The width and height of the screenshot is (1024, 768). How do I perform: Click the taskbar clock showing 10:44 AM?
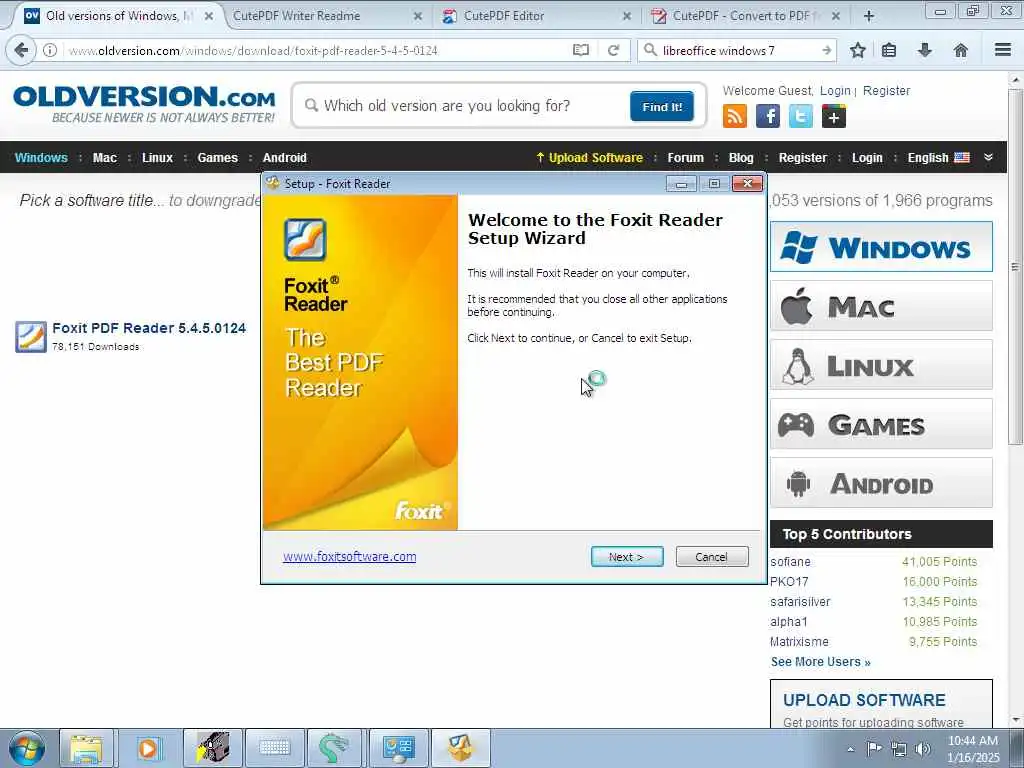[x=973, y=749]
